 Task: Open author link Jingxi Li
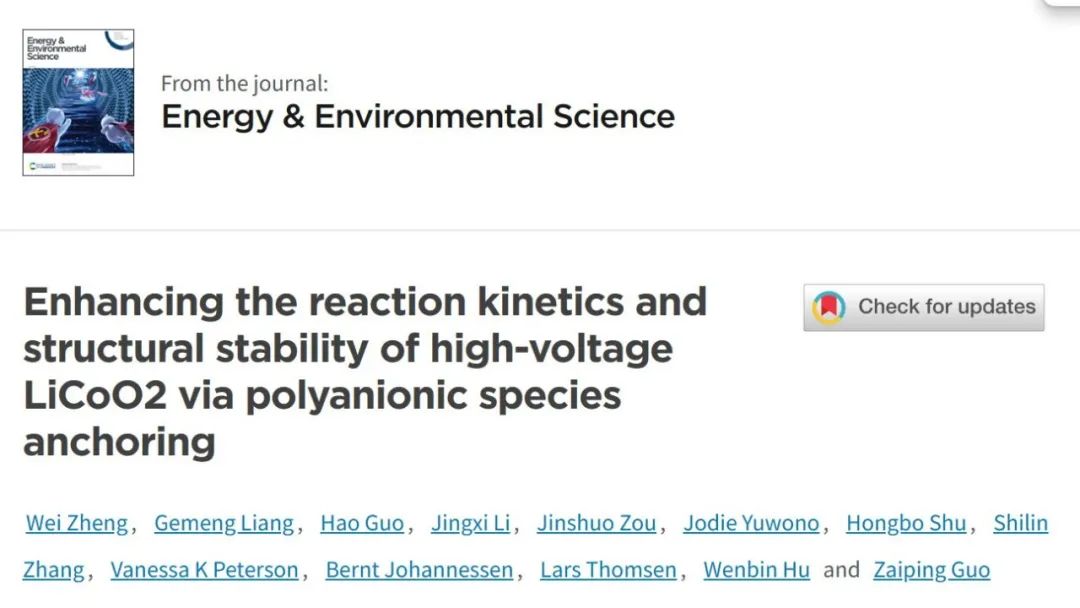470,523
